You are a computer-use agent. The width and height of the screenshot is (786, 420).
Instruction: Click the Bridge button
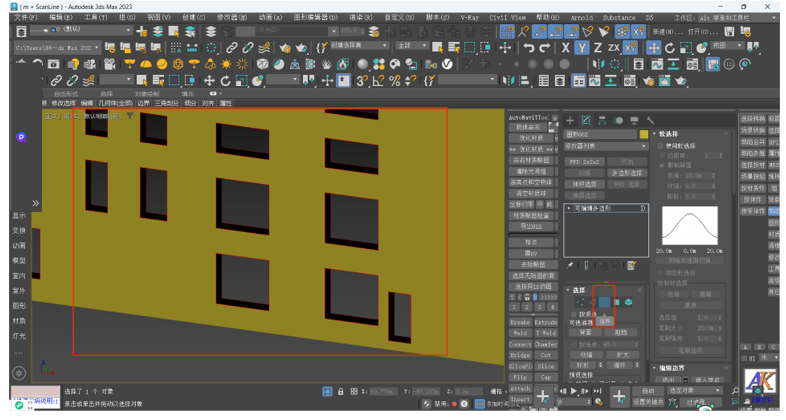tap(520, 355)
